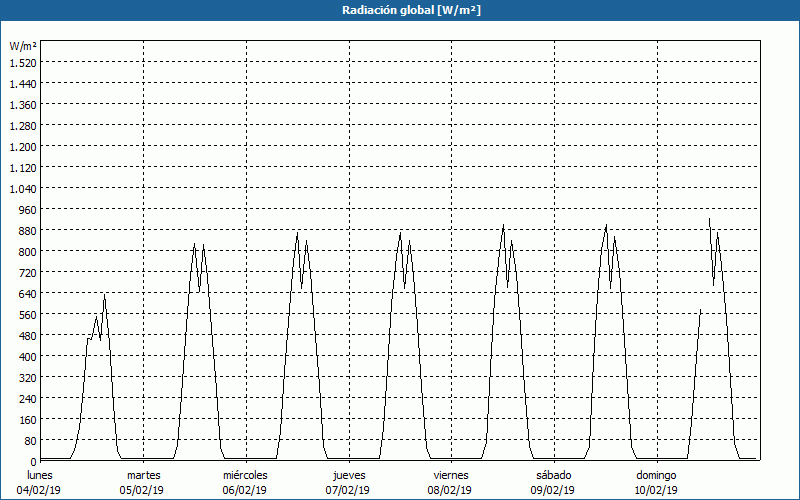Select the 880 y-axis value
The height and width of the screenshot is (500, 800).
pos(28,231)
